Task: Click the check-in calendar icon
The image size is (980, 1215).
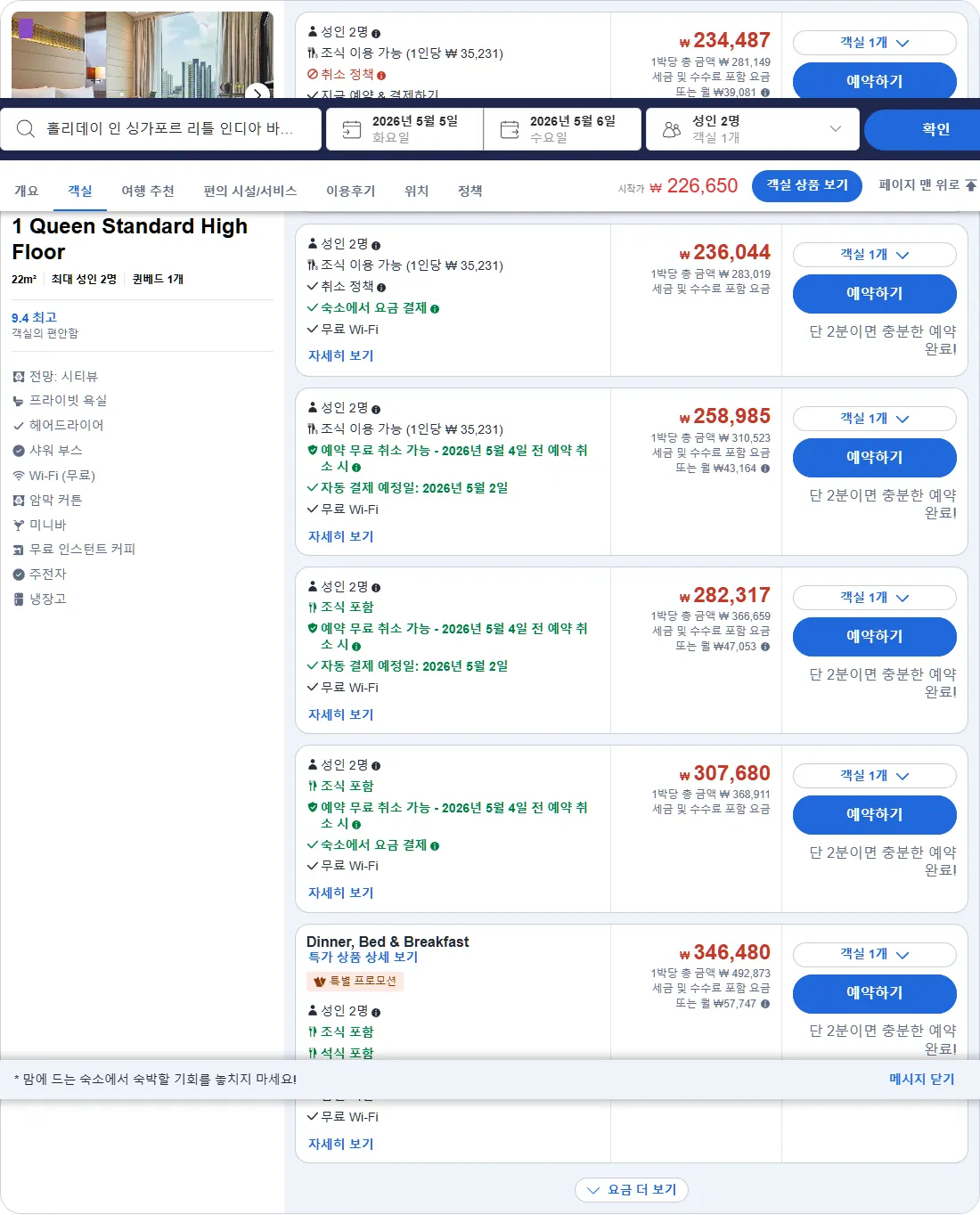Action: click(352, 130)
